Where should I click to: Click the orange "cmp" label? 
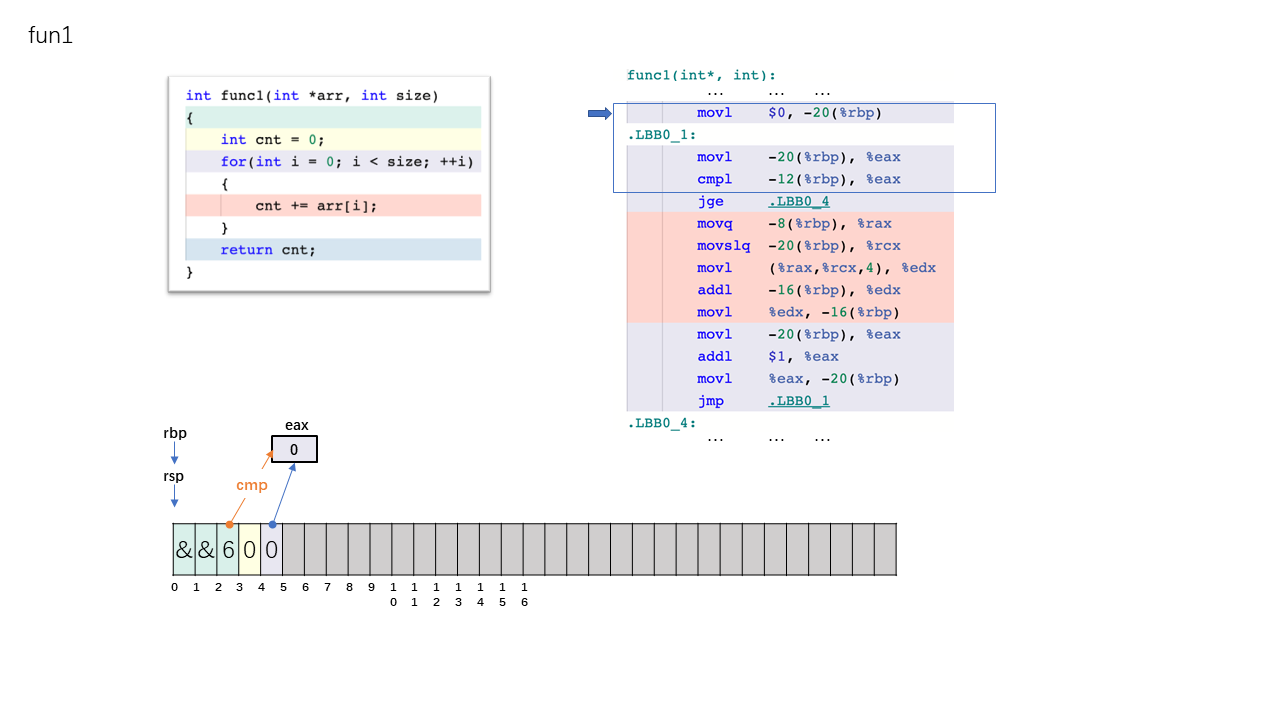[252, 485]
